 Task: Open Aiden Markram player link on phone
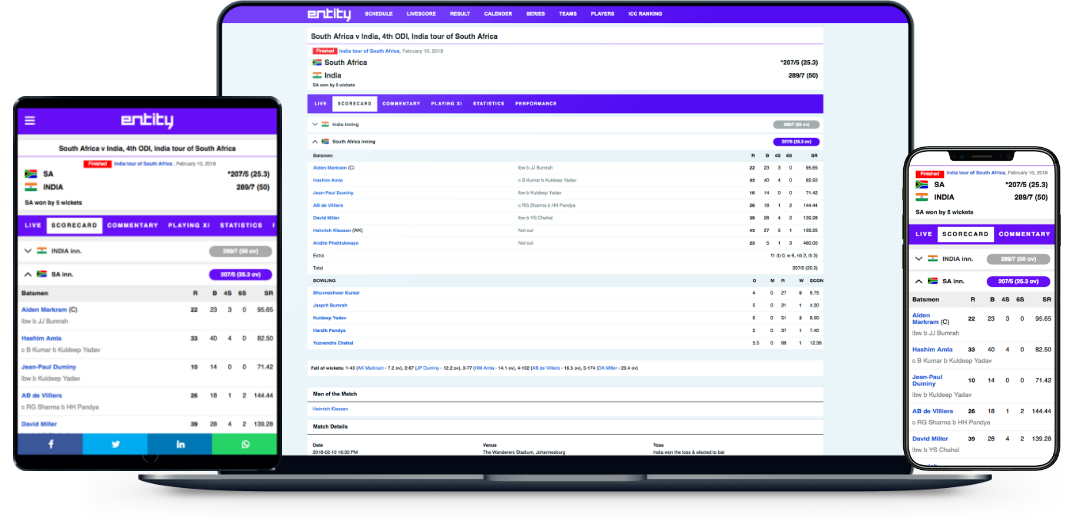click(x=927, y=318)
